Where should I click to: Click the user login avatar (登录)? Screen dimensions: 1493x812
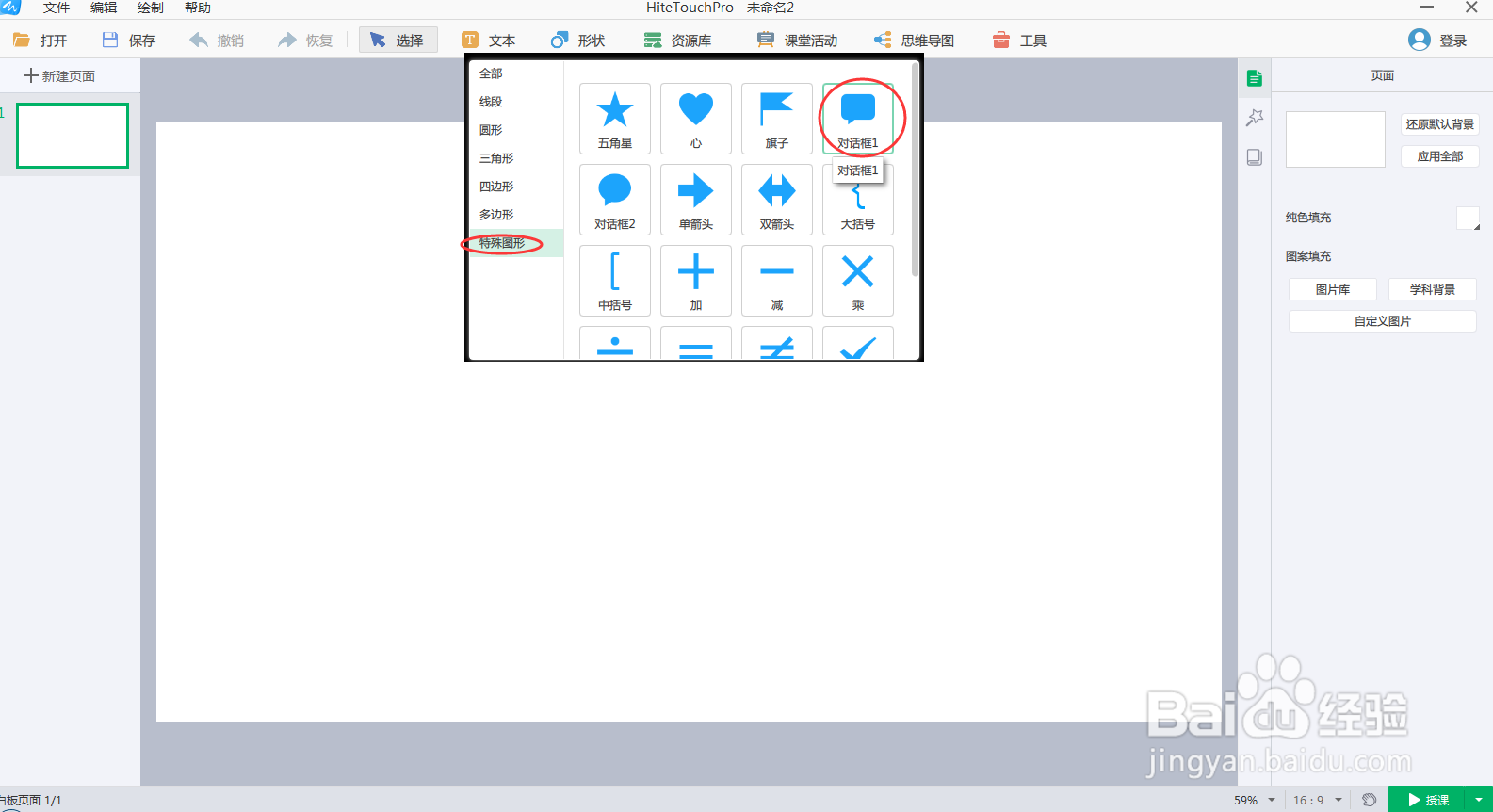(1437, 40)
